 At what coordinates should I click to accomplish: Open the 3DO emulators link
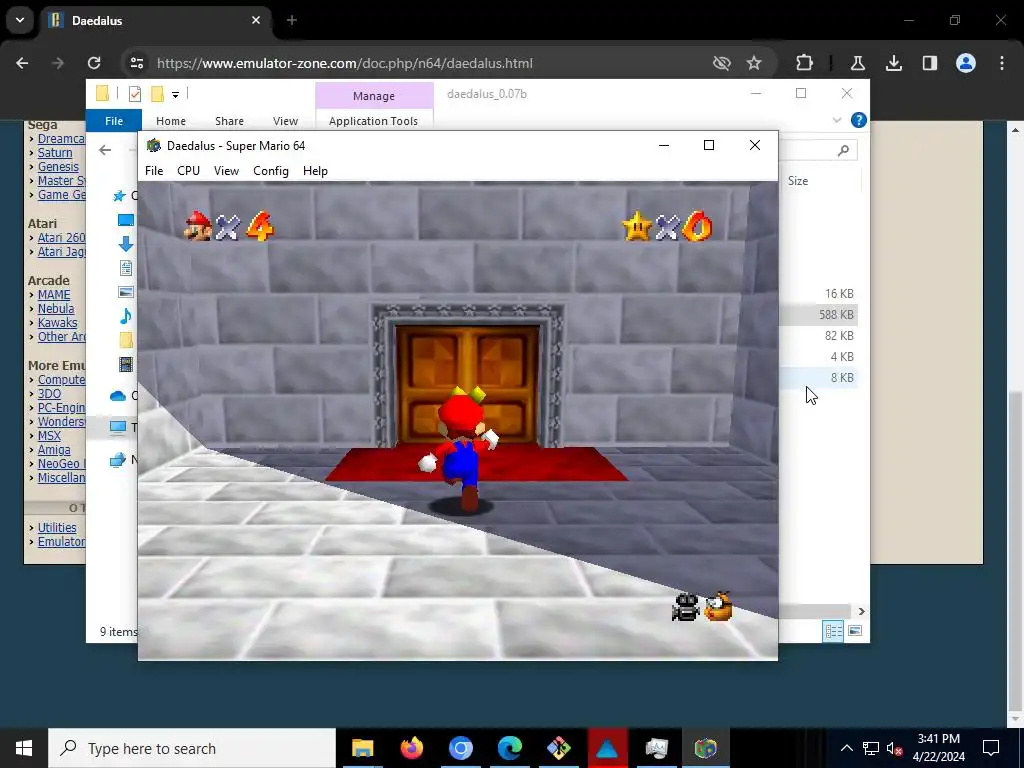[49, 394]
